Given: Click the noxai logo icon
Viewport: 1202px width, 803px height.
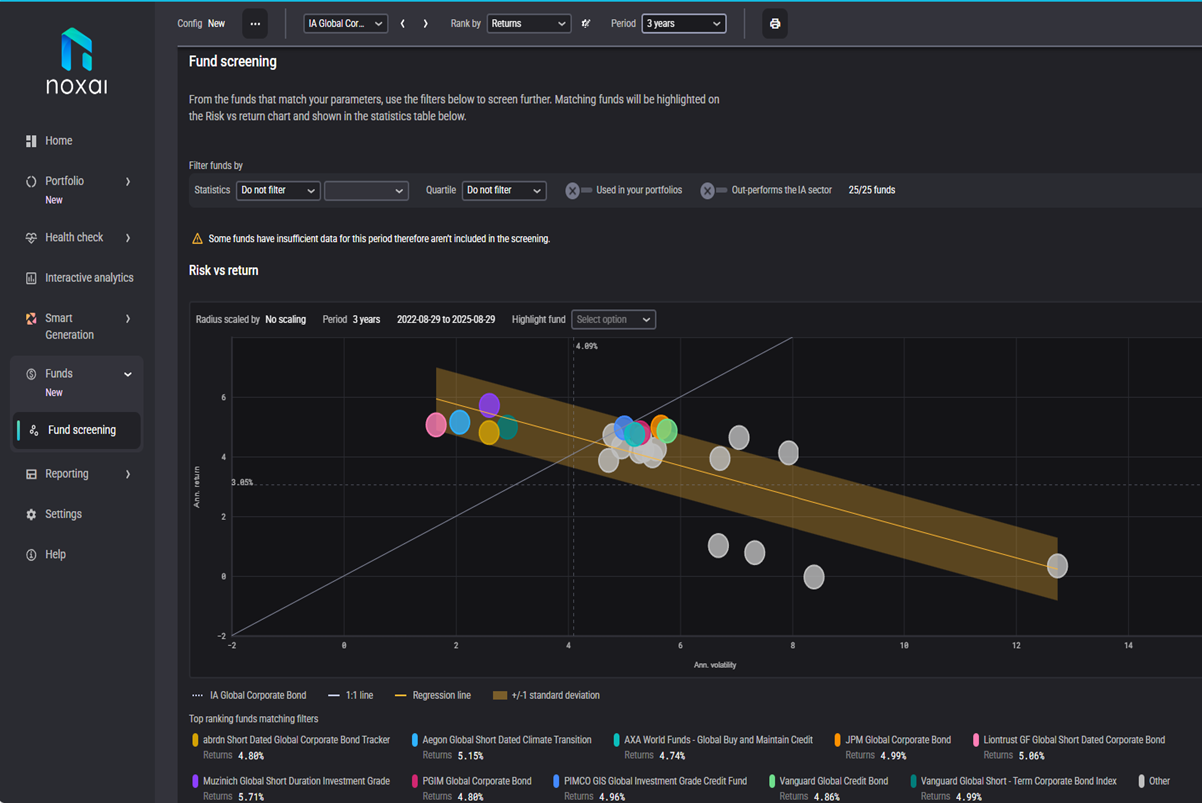Looking at the screenshot, I should pos(76,50).
